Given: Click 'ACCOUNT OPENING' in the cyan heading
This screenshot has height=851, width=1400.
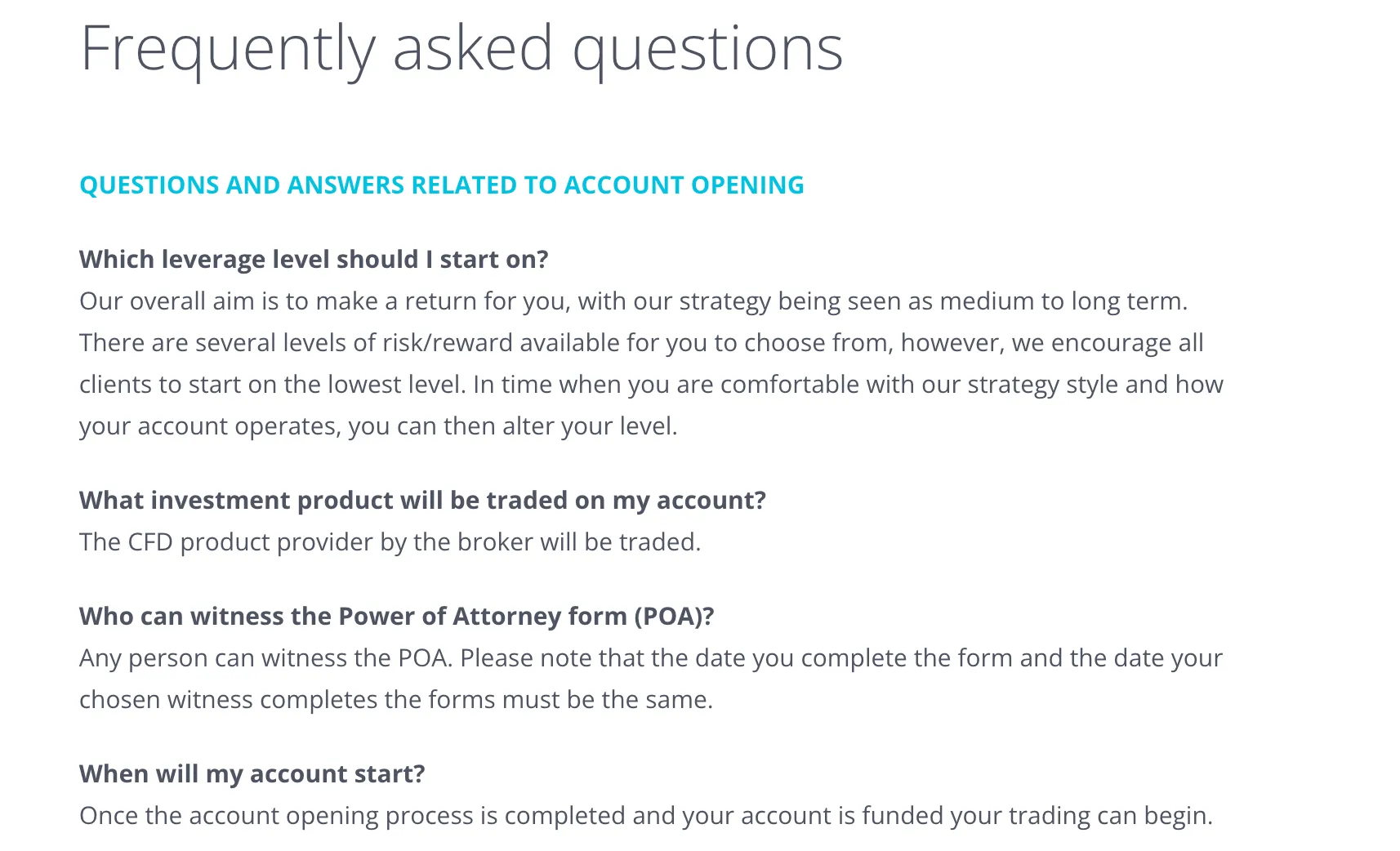Looking at the screenshot, I should (x=684, y=185).
